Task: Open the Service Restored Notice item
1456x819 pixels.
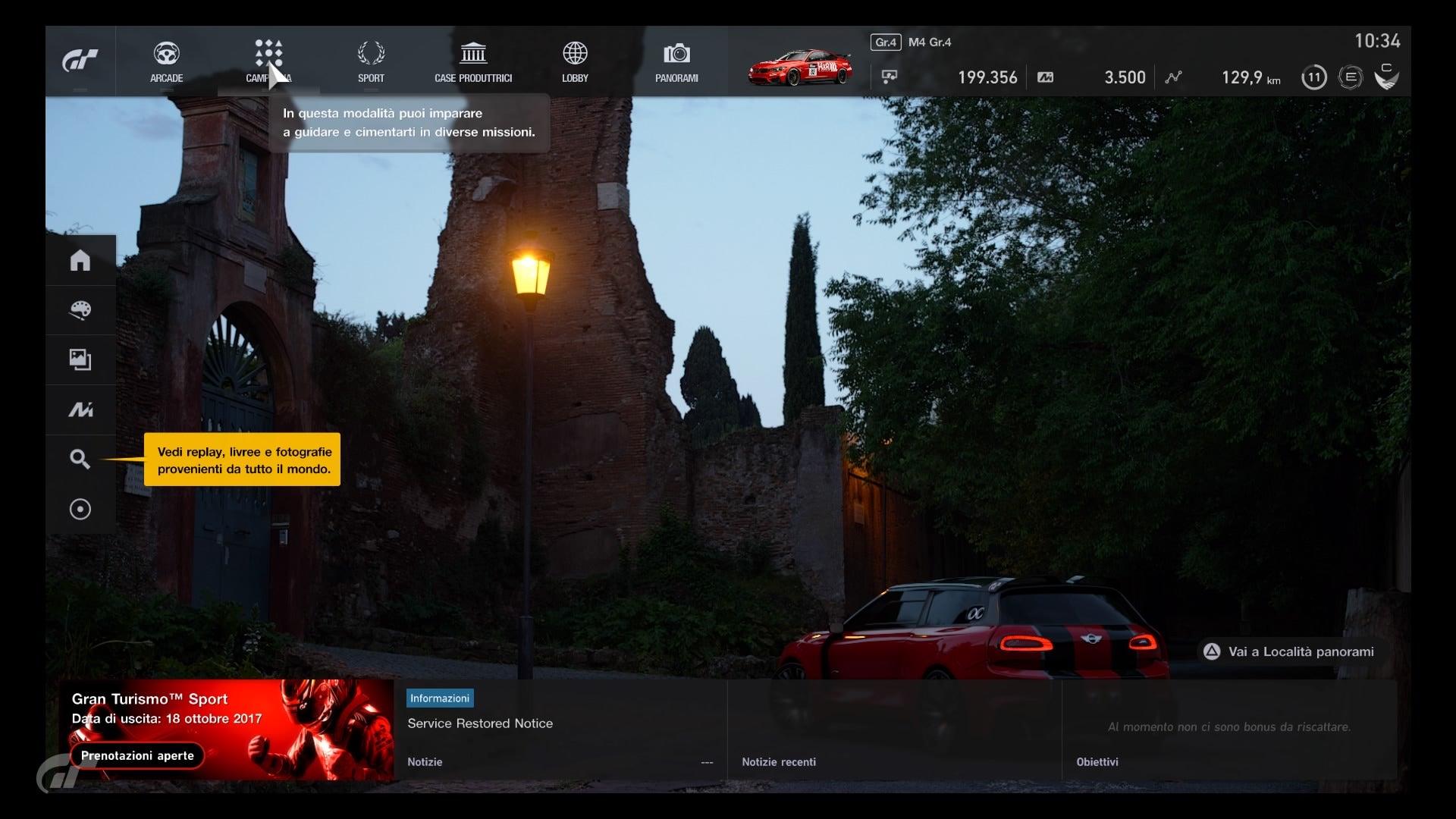Action: point(480,723)
